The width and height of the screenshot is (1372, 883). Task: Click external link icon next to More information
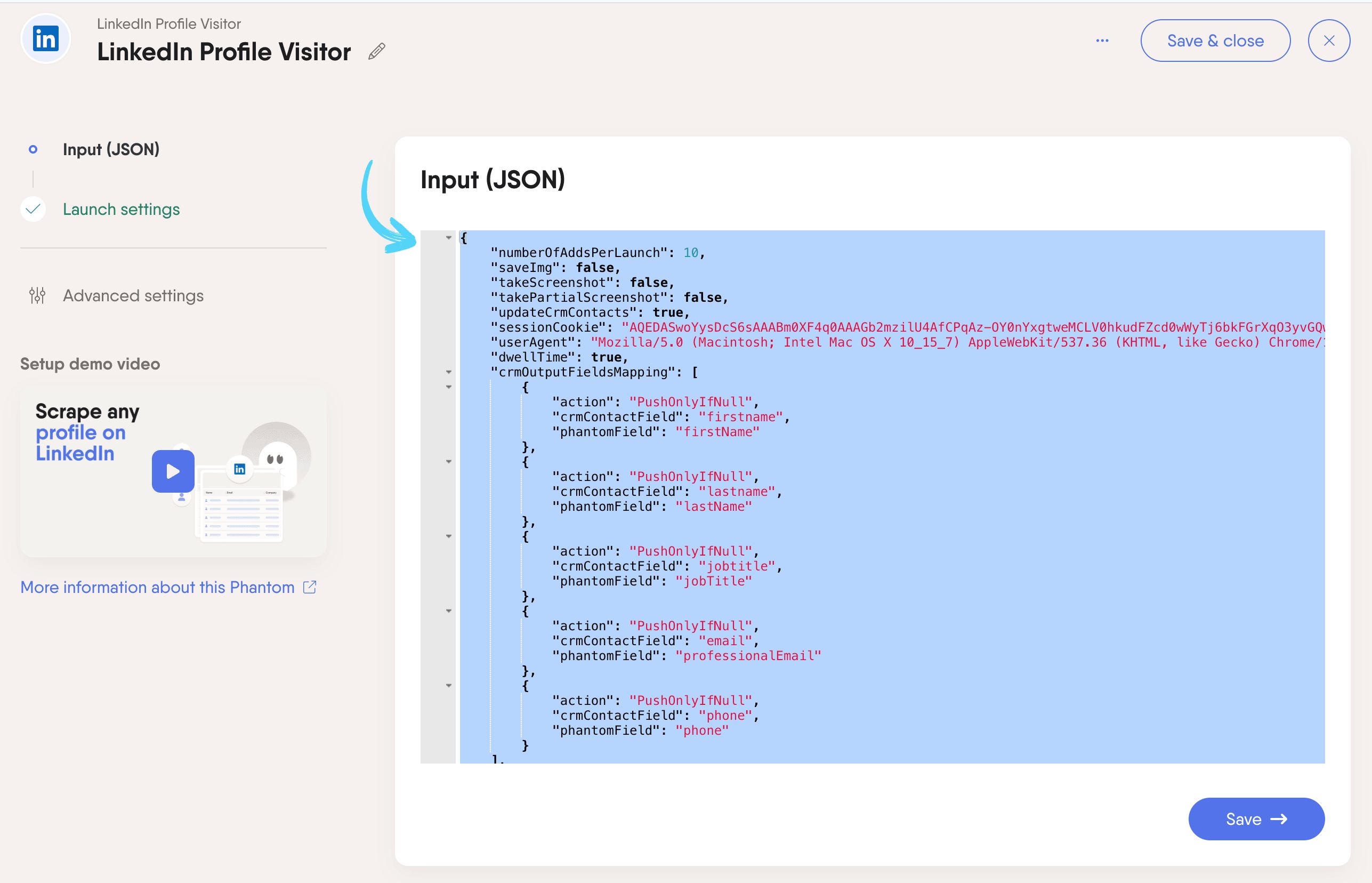310,587
